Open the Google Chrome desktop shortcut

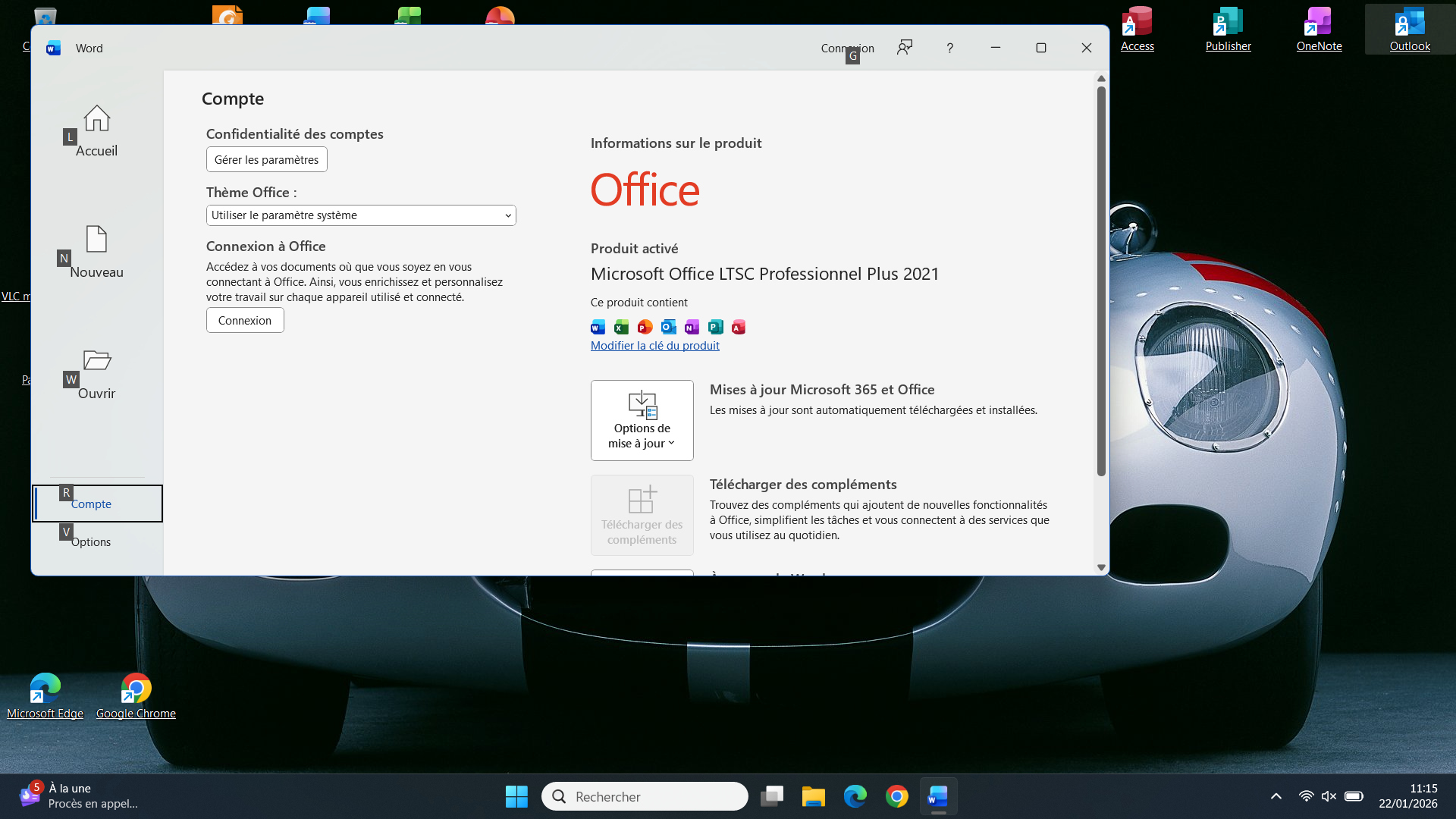[x=136, y=696]
